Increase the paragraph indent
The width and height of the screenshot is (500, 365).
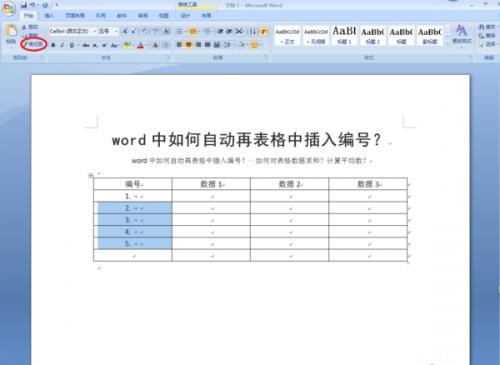229,31
